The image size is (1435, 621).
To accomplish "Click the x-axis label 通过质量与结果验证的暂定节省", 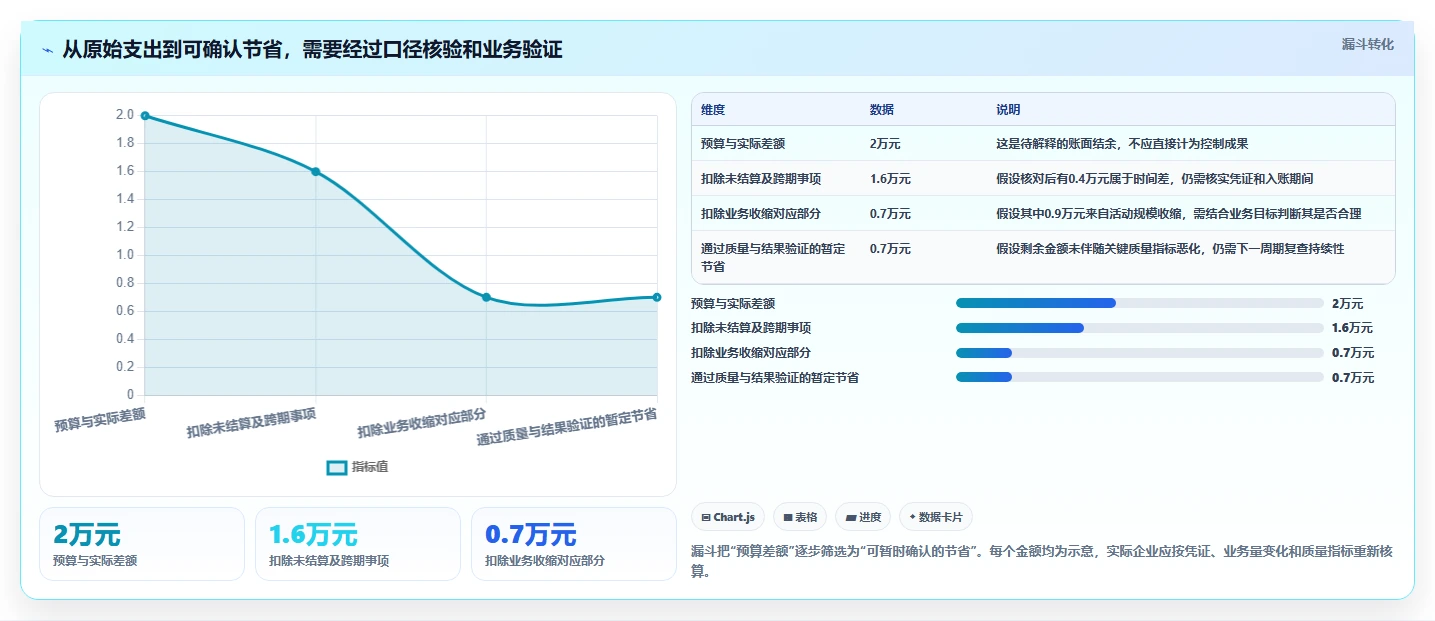I will tap(567, 427).
